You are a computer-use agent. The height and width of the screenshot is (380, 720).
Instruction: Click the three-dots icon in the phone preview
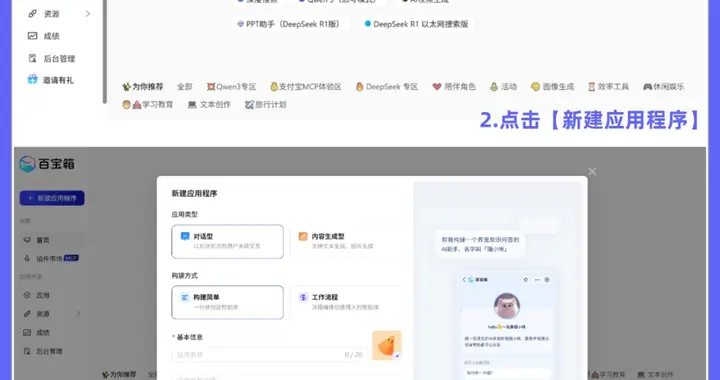(537, 279)
